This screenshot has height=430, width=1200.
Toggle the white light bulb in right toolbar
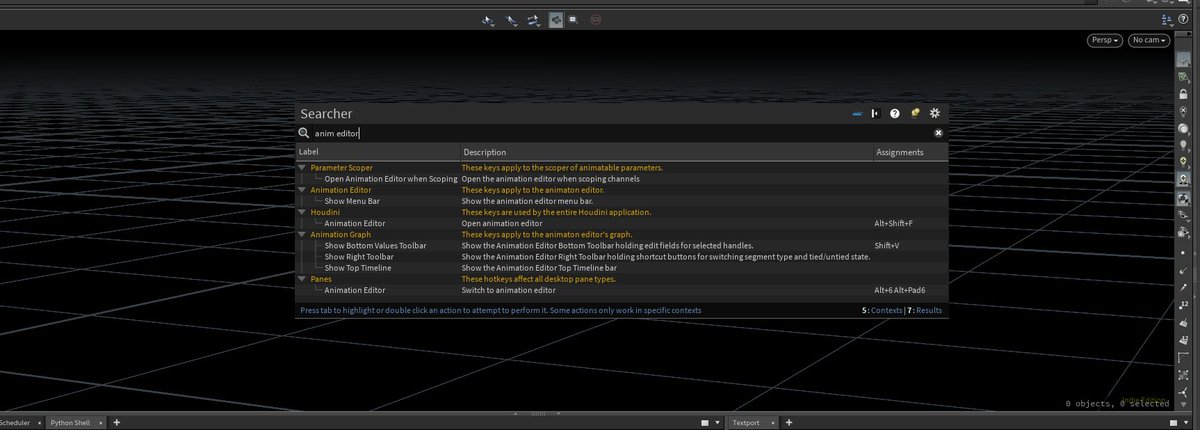click(x=1184, y=145)
